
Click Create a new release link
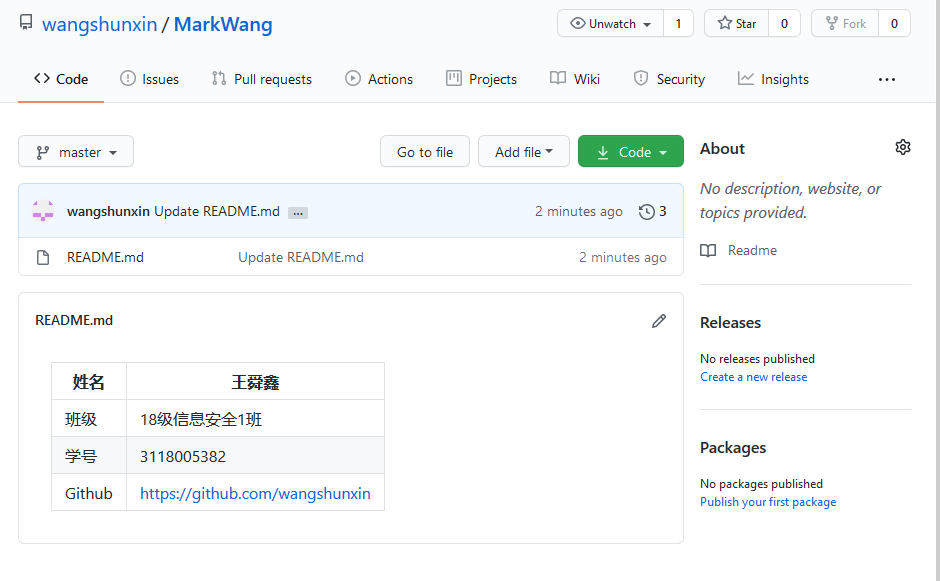point(754,377)
